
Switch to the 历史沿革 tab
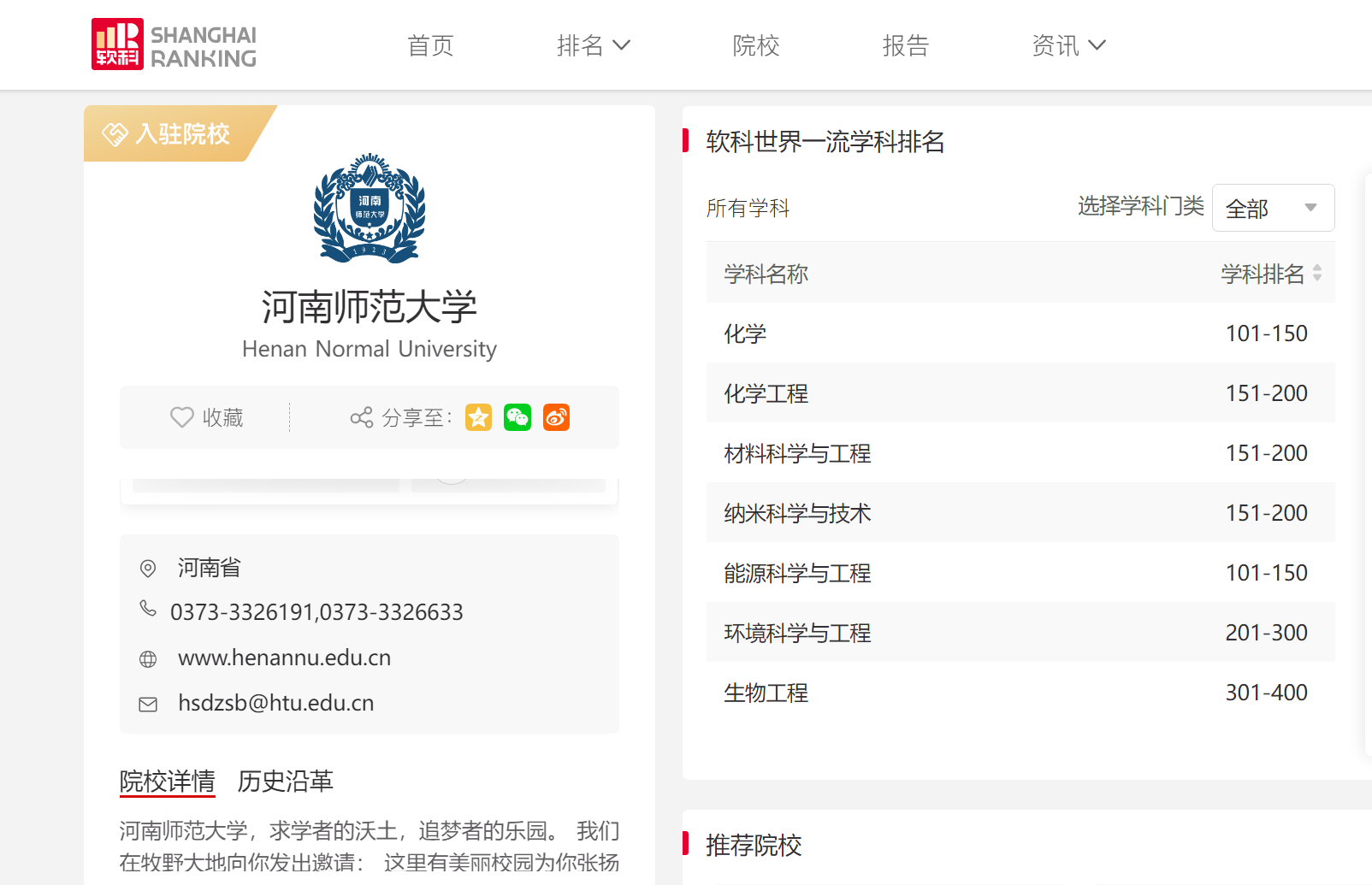[x=285, y=781]
